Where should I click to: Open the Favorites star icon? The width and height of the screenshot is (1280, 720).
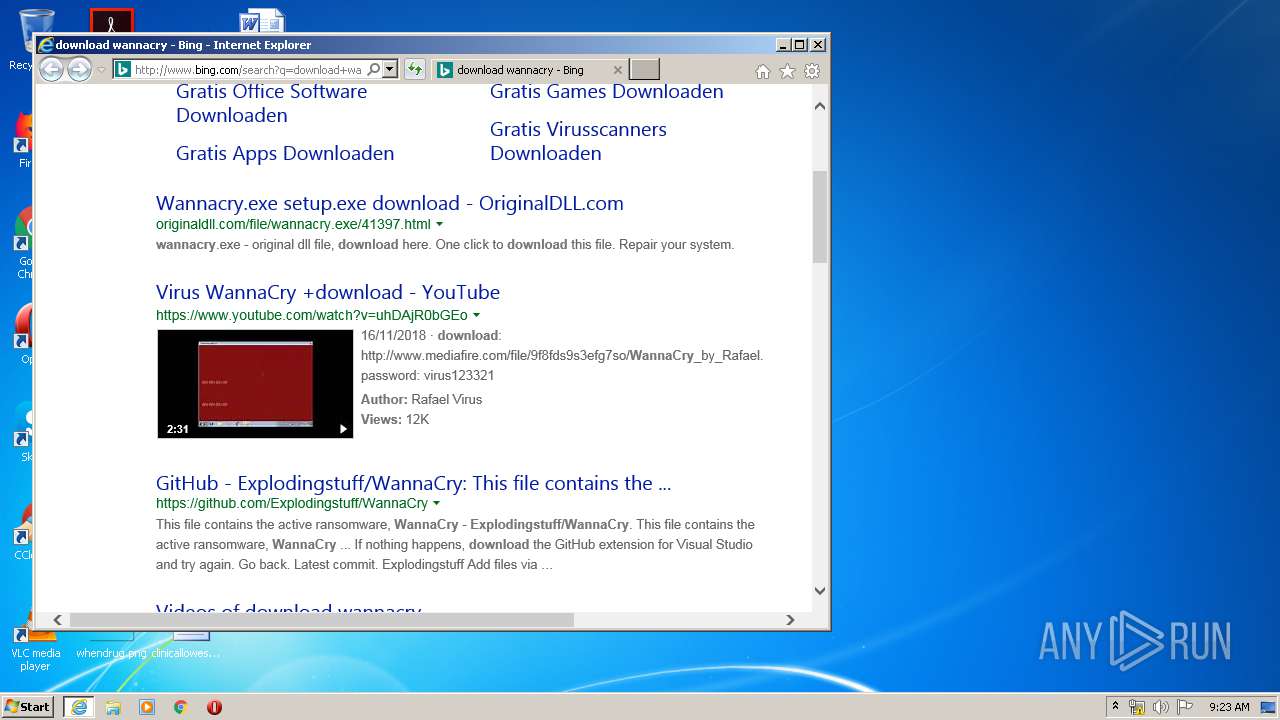pyautogui.click(x=787, y=71)
